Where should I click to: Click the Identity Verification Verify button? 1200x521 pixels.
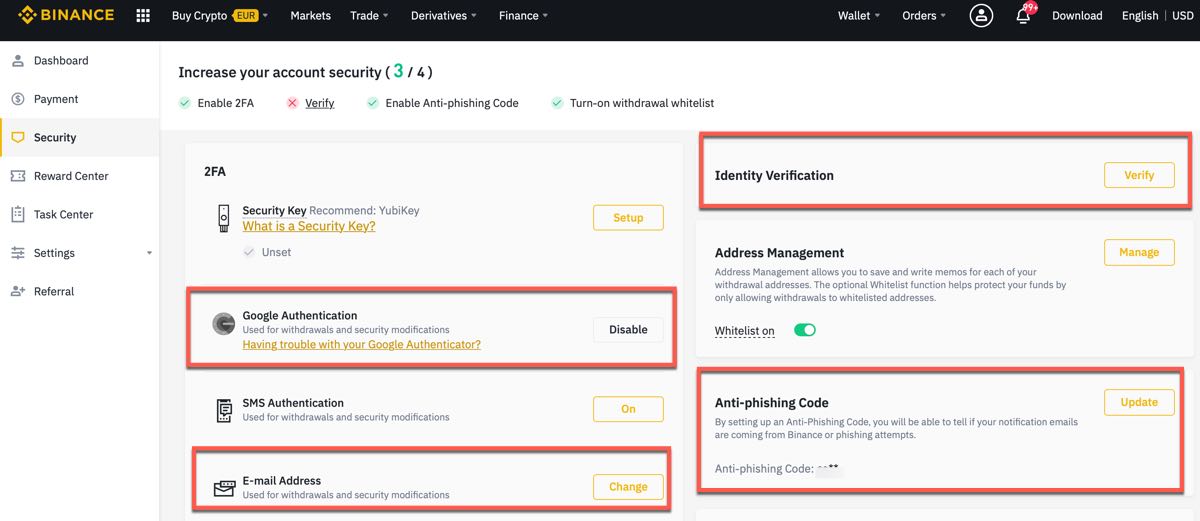[x=1139, y=175]
